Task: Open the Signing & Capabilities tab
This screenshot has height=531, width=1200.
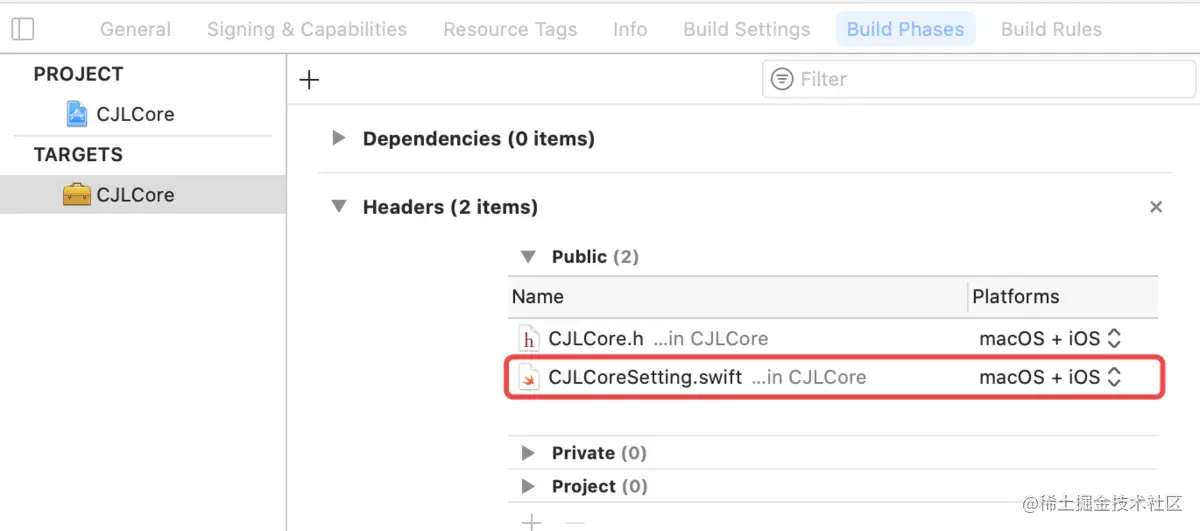Action: pos(306,29)
